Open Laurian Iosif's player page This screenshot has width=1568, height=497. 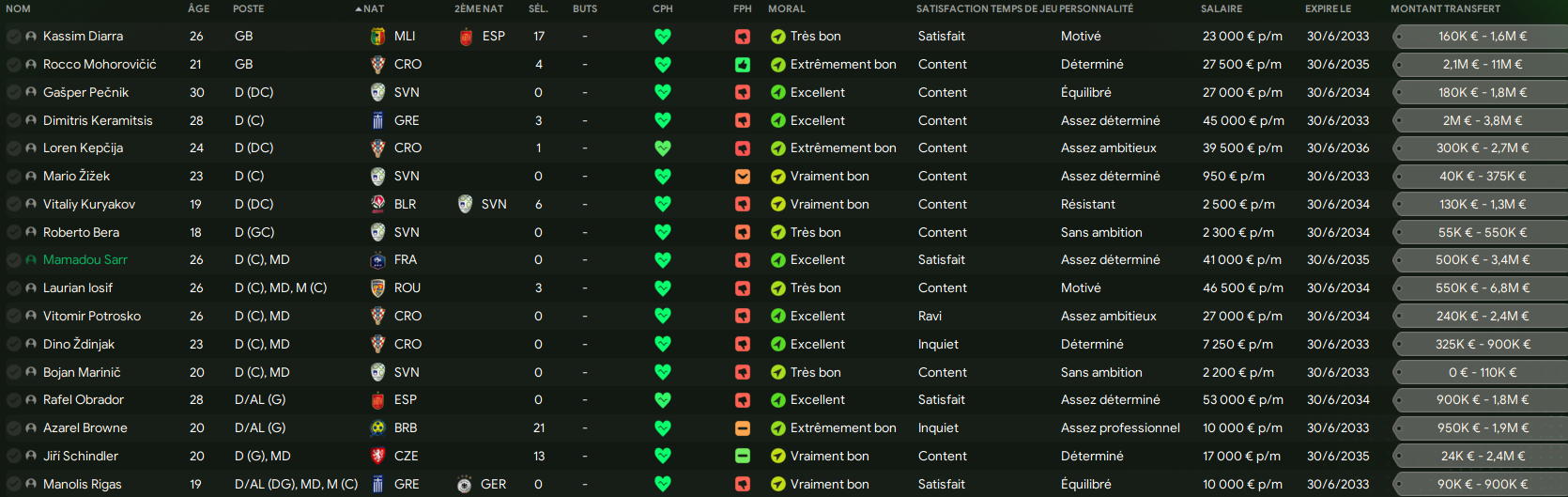(78, 288)
